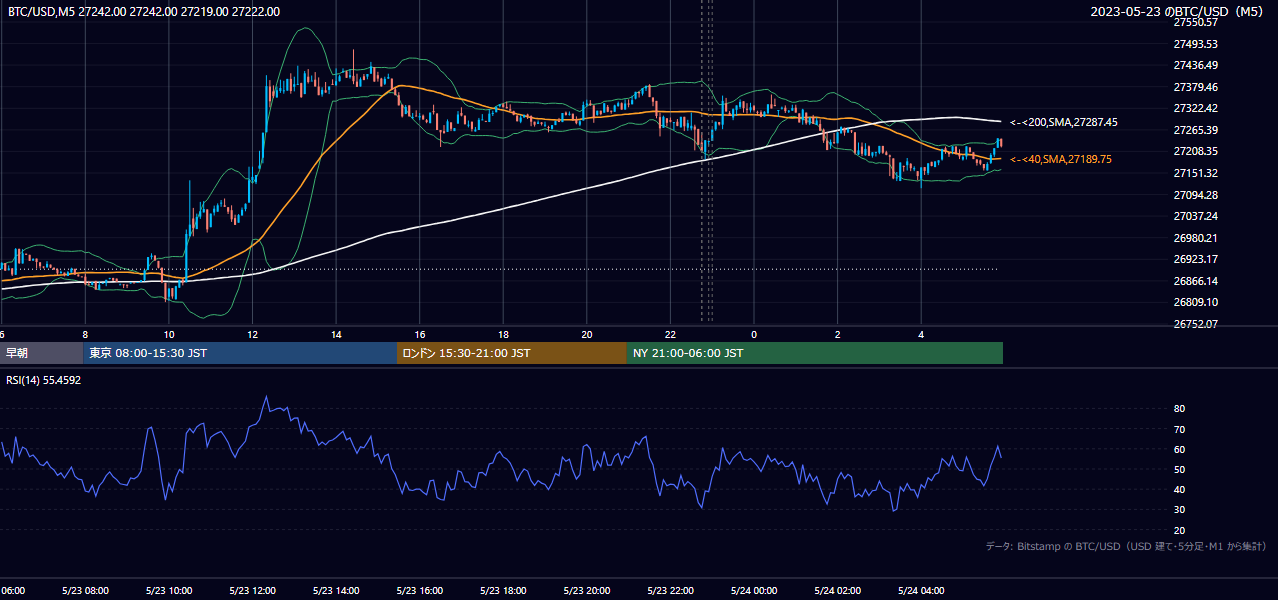Click the 27037.24 price axis label
This screenshot has height=600, width=1278.
(x=1195, y=216)
